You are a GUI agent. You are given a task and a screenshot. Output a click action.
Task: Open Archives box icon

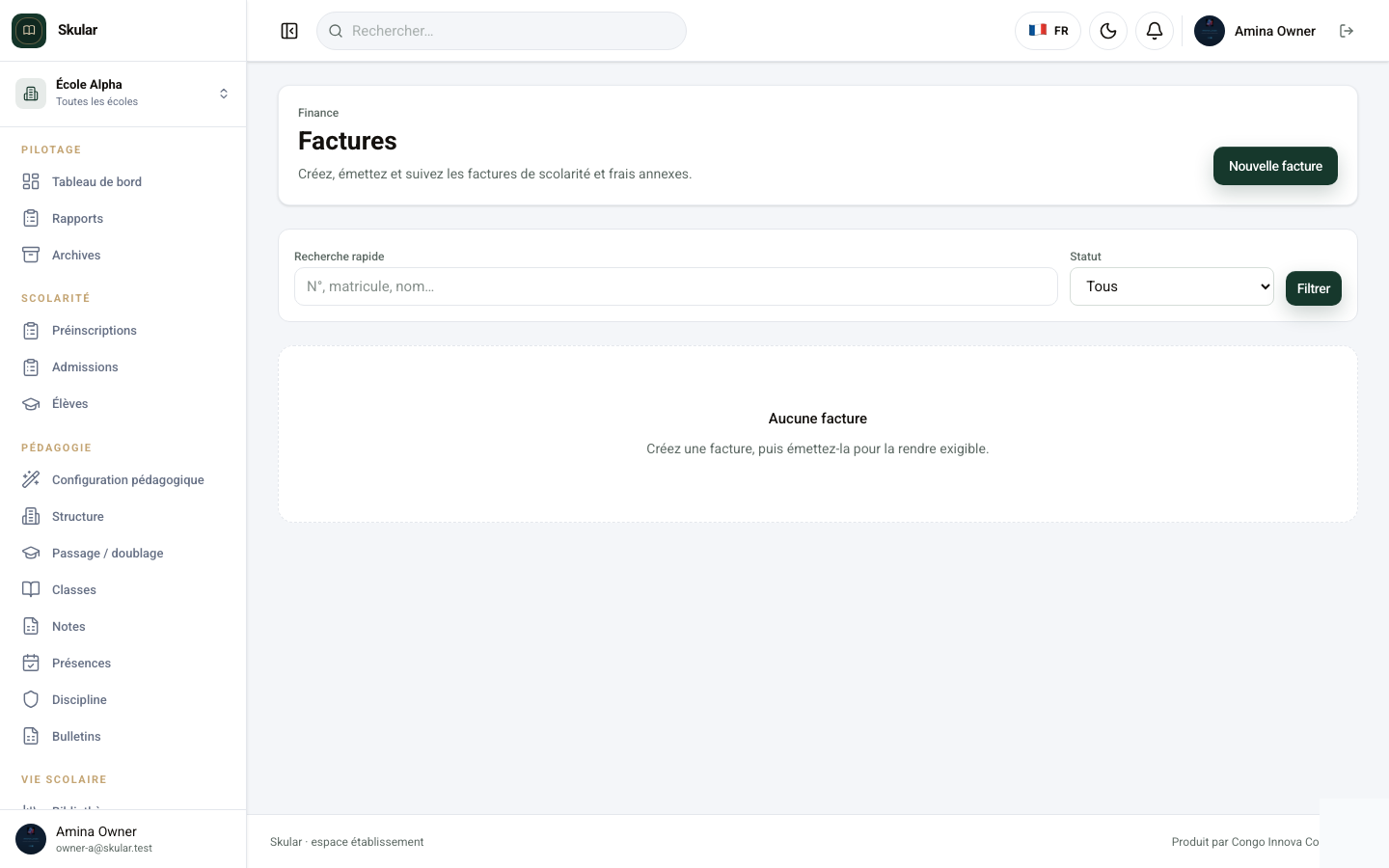click(x=31, y=255)
